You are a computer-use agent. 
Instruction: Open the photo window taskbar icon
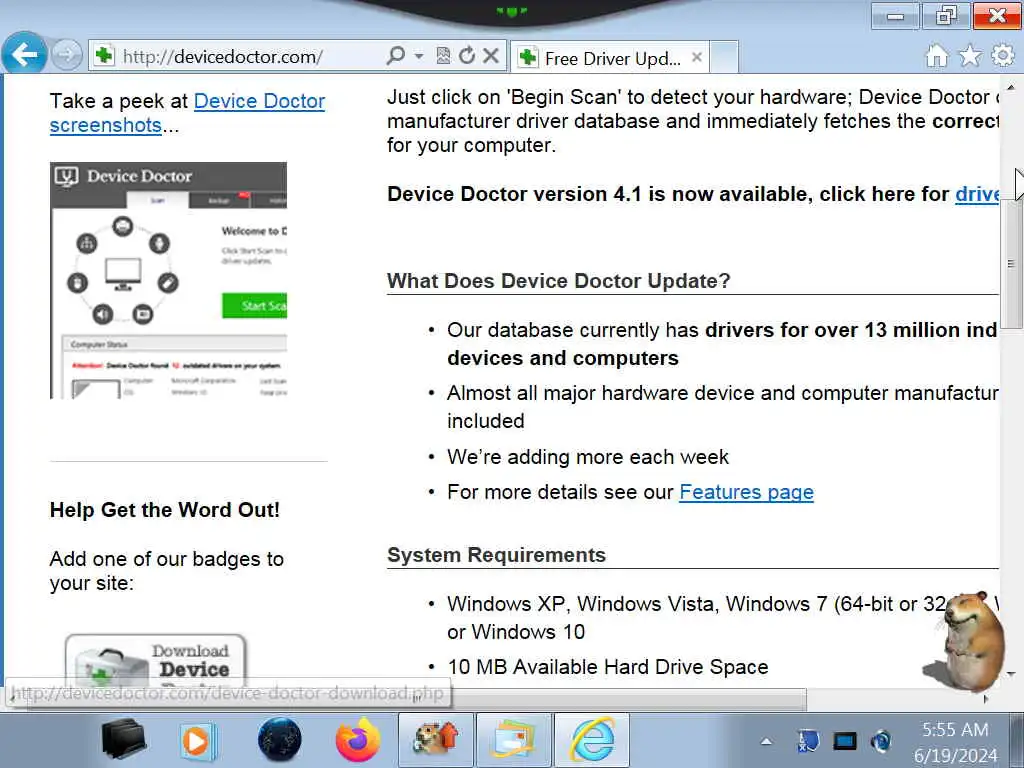[x=515, y=740]
